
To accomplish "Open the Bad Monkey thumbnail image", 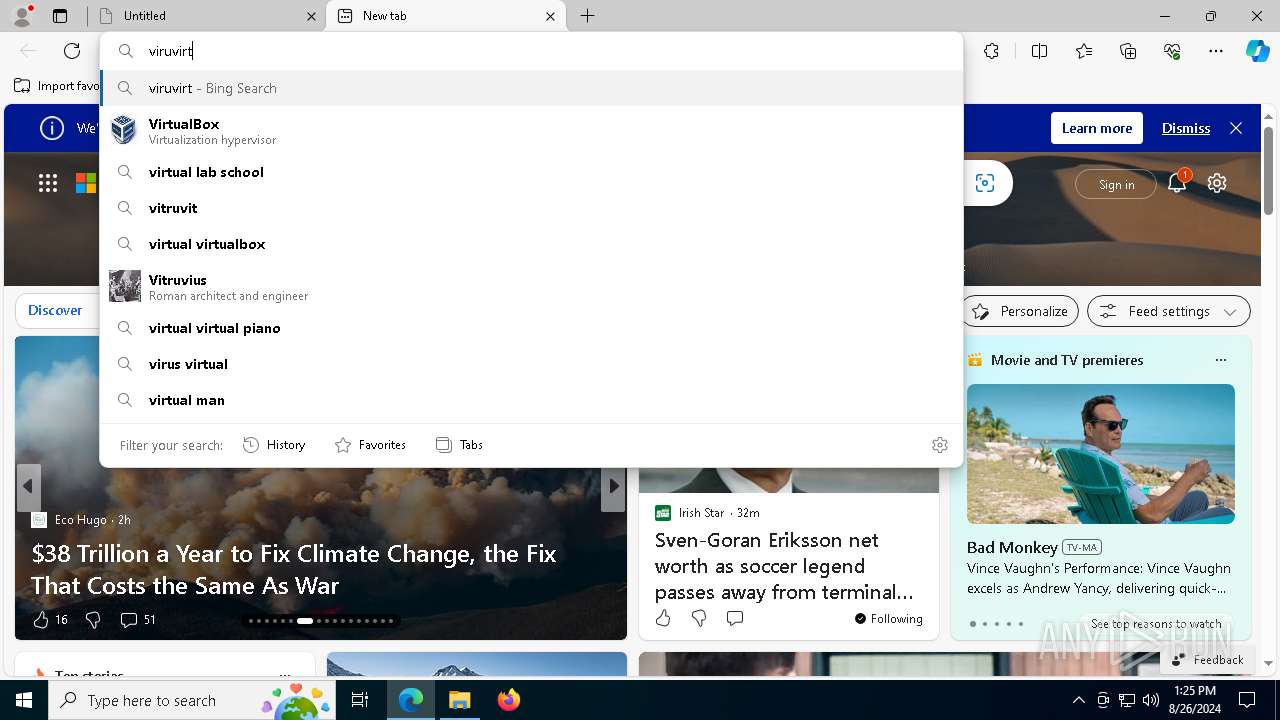I will (x=1101, y=454).
